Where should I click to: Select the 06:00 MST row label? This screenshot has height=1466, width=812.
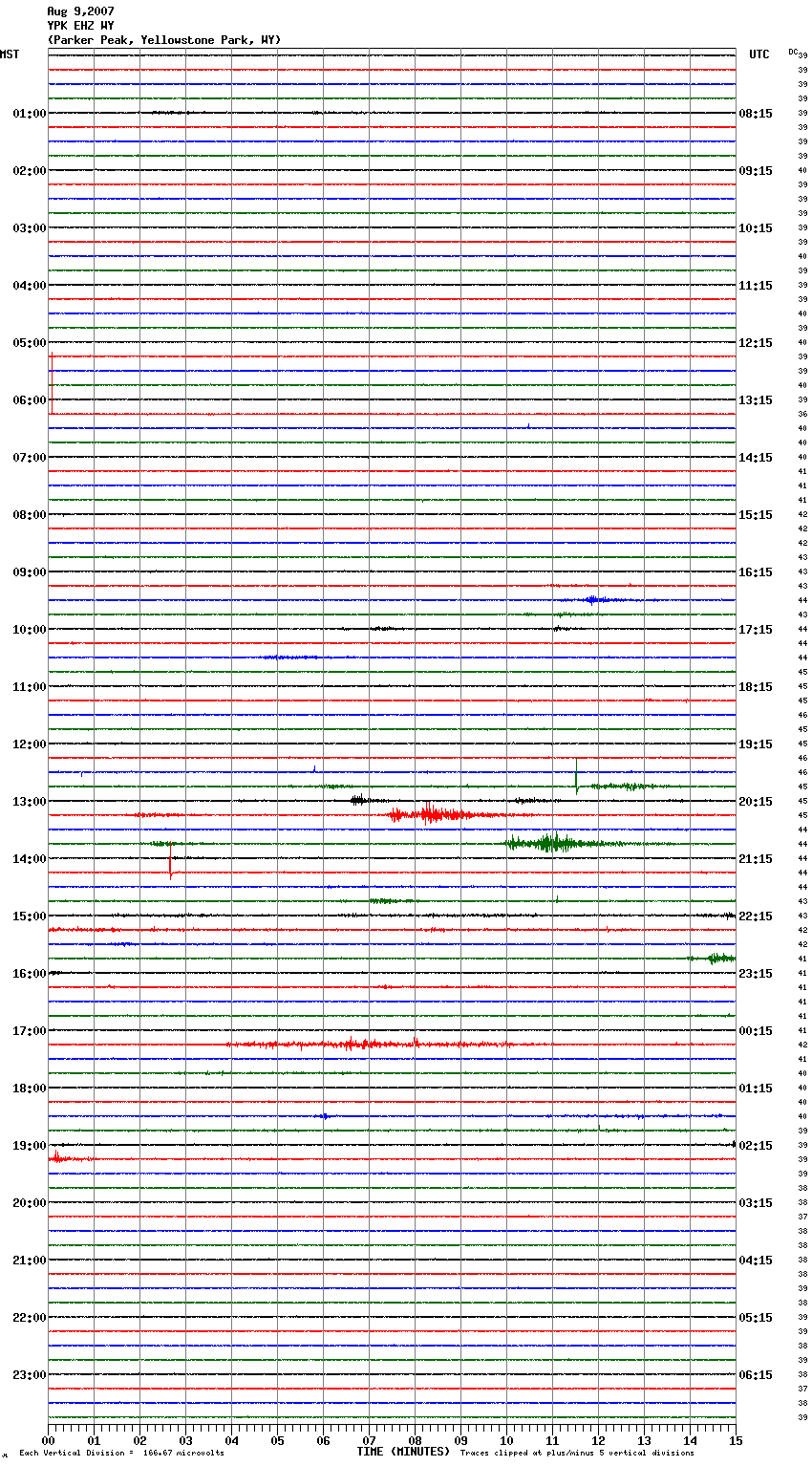point(30,400)
